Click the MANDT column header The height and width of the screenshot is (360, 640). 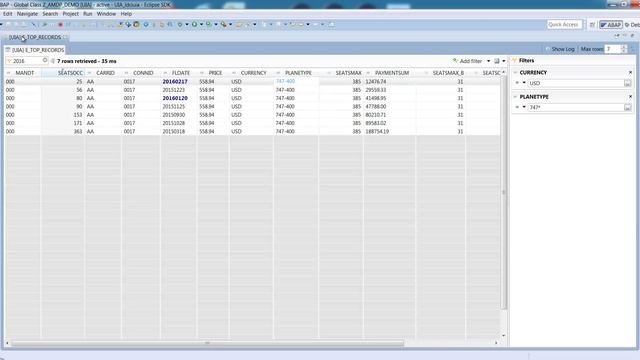pos(24,73)
